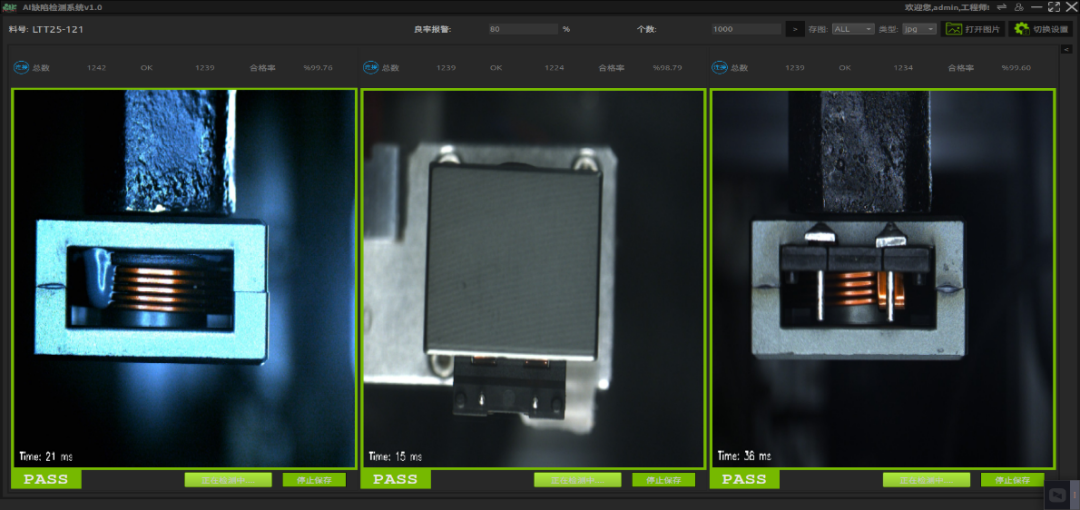
Task: Click the middle camera image of the square component
Action: (533, 278)
